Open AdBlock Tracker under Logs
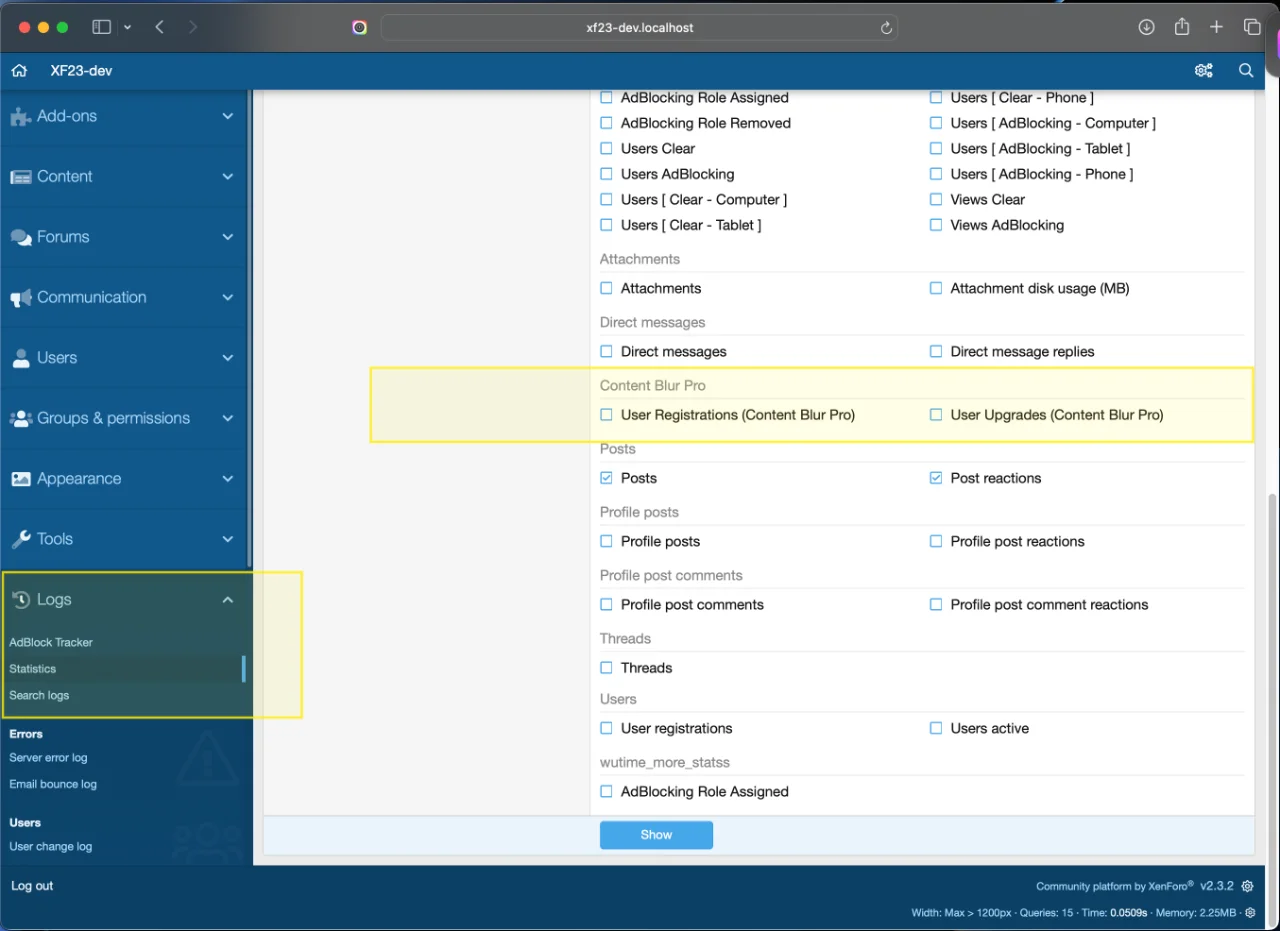 coord(51,643)
